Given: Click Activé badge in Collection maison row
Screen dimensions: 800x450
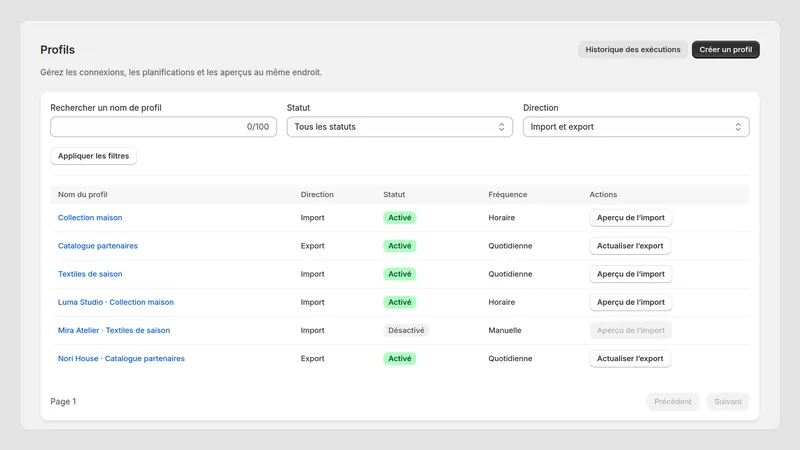Looking at the screenshot, I should click(x=399, y=217).
